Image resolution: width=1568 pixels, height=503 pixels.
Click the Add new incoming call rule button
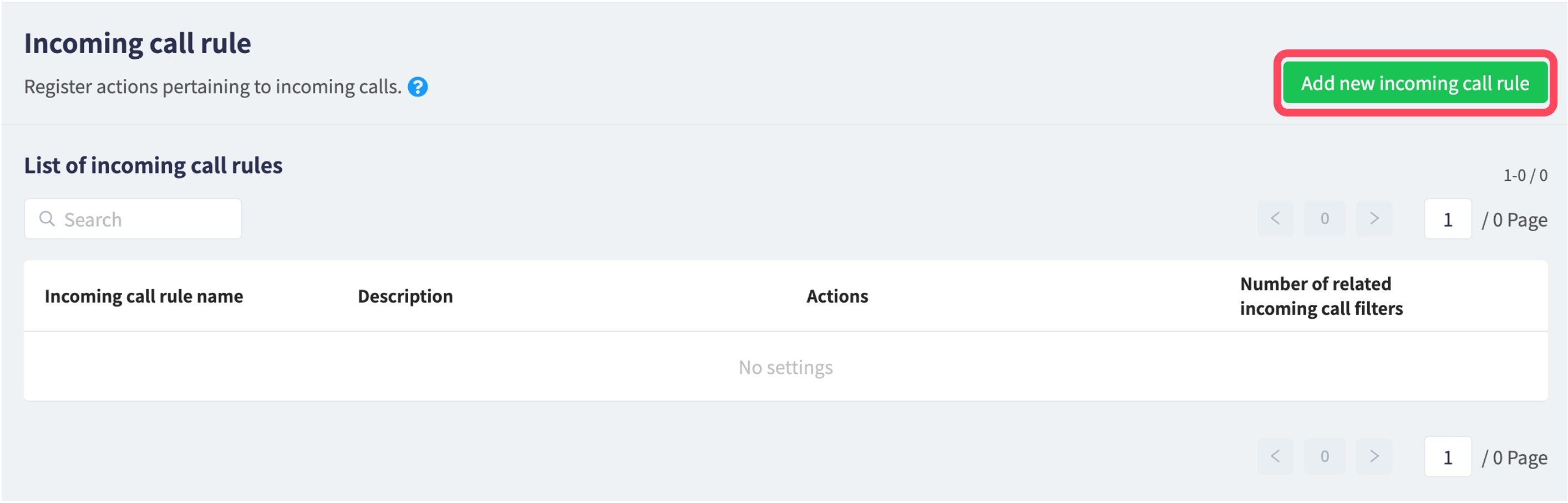point(1415,83)
